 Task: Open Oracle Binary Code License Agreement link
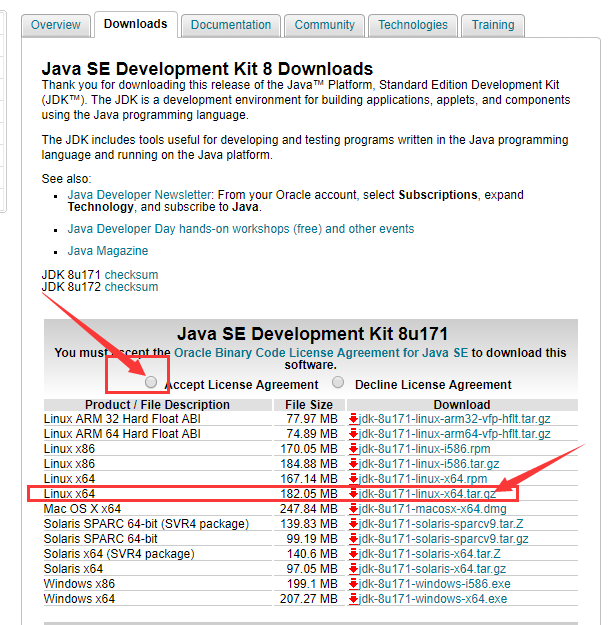pyautogui.click(x=321, y=353)
